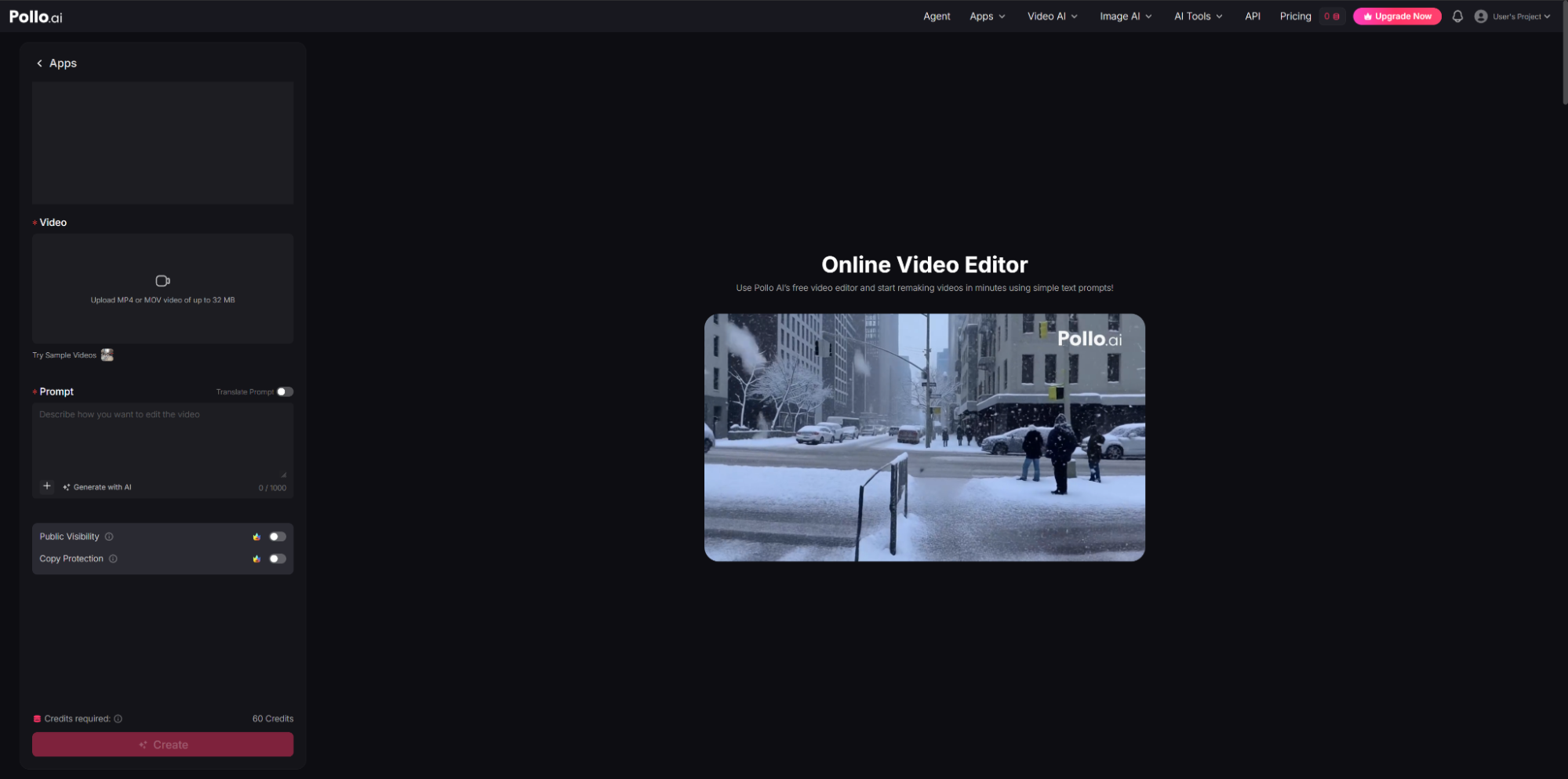The height and width of the screenshot is (779, 1568).
Task: Click premium crown icon beside Copy Protection
Action: point(256,559)
